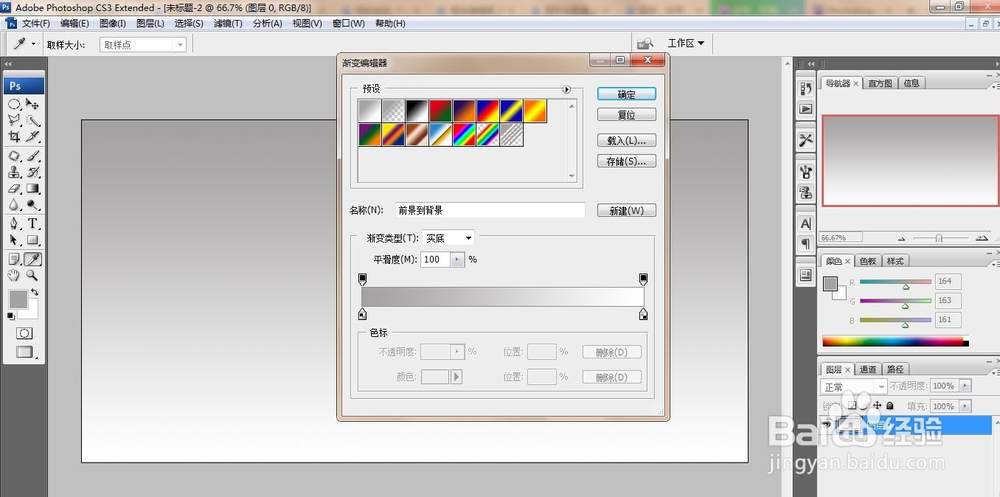Select the Slice tool
Screen dimensions: 1000x497
coord(33,137)
